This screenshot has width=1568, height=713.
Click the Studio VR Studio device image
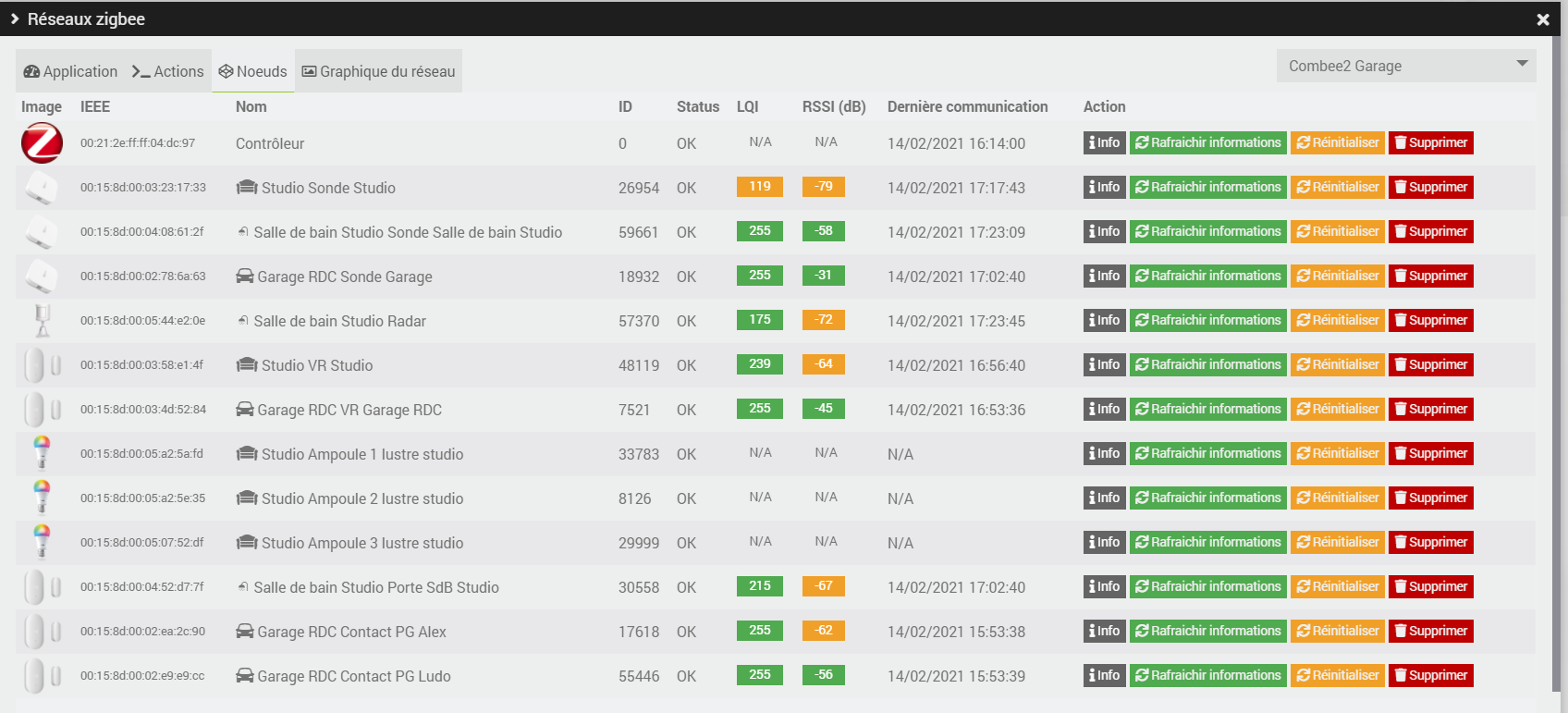pos(42,365)
